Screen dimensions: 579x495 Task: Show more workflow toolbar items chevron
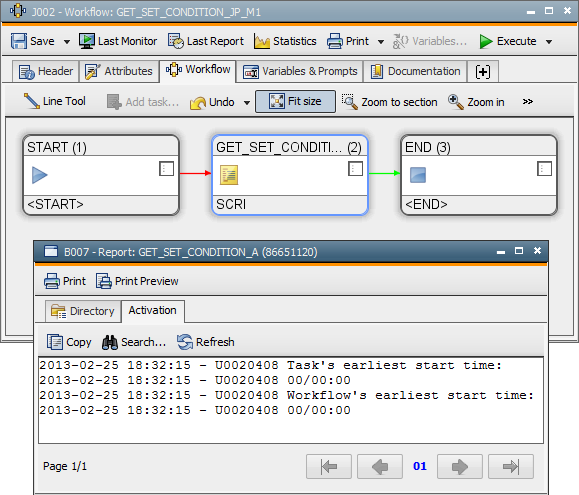click(x=528, y=102)
